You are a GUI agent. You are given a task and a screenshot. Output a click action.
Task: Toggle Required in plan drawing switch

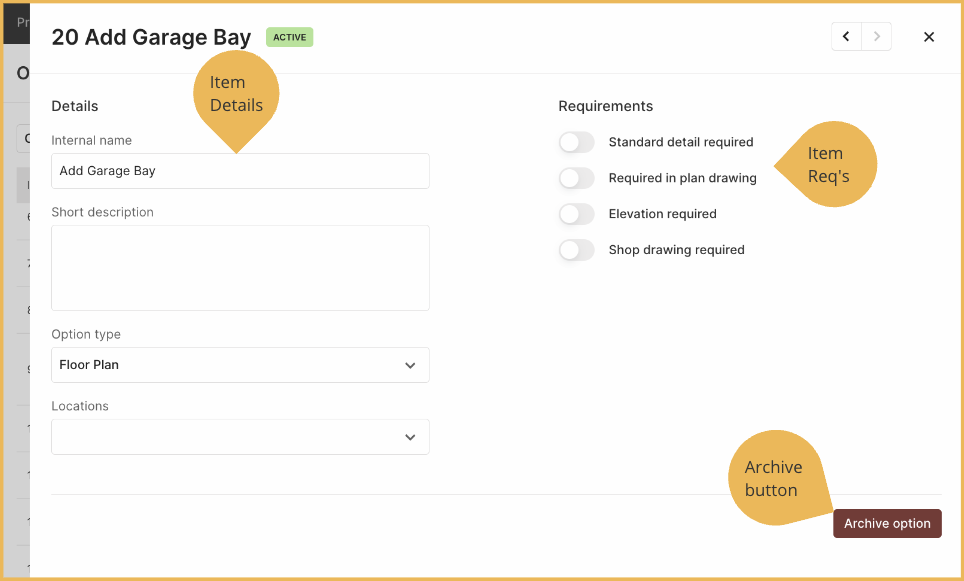click(x=577, y=178)
